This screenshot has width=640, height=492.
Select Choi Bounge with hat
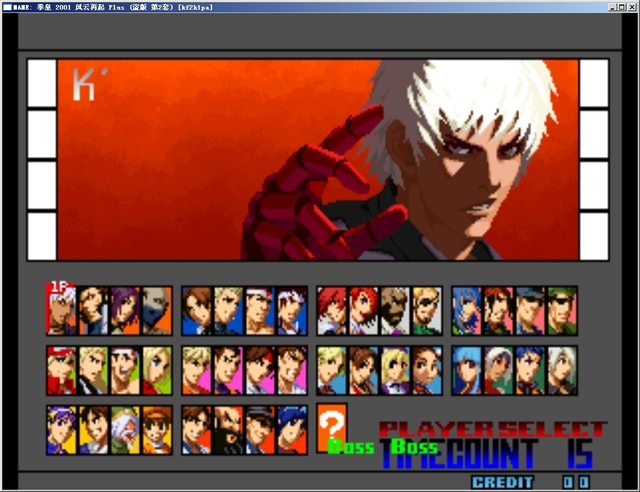[x=260, y=430]
